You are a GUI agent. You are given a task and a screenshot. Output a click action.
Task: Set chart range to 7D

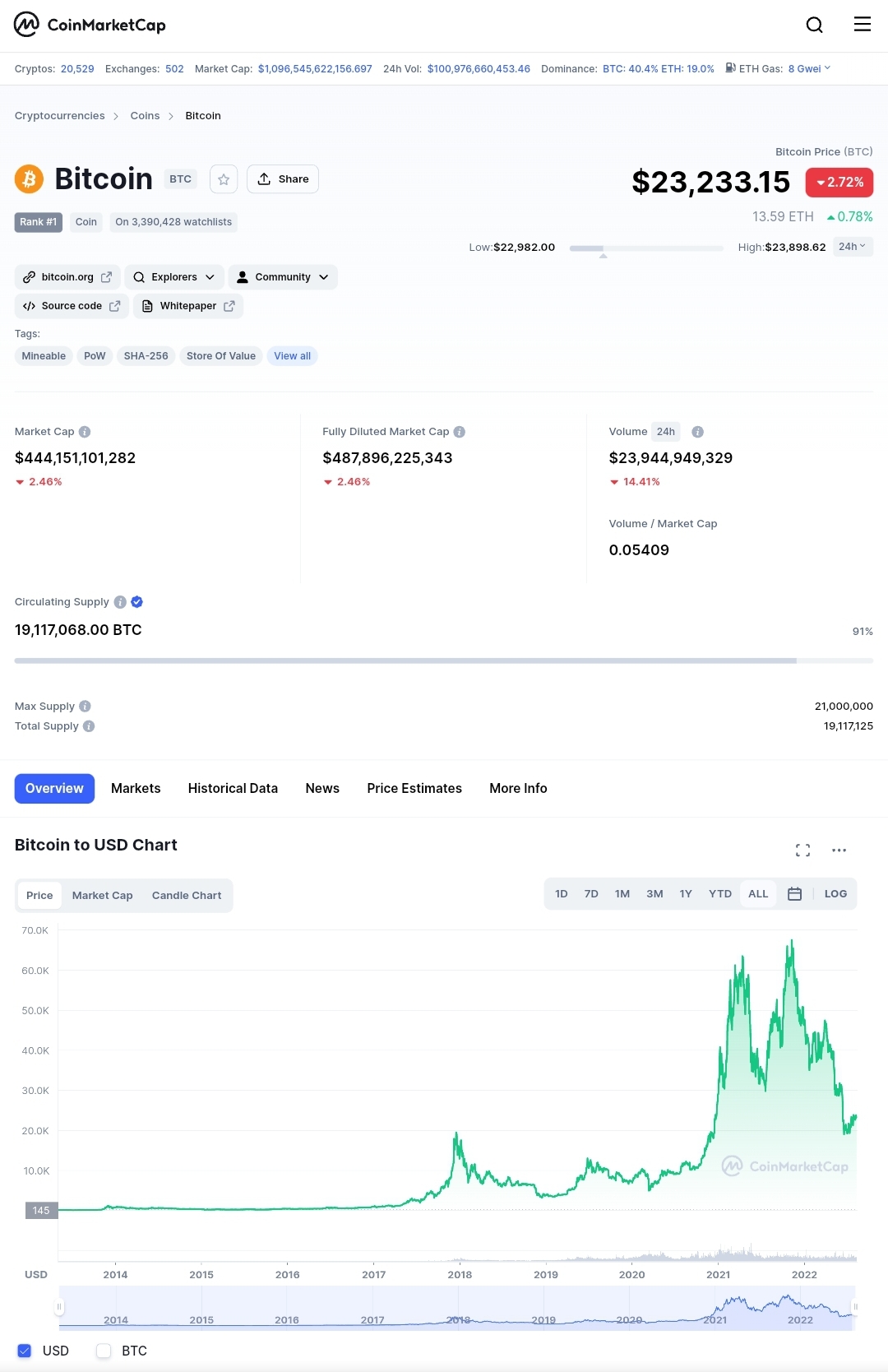(x=591, y=894)
